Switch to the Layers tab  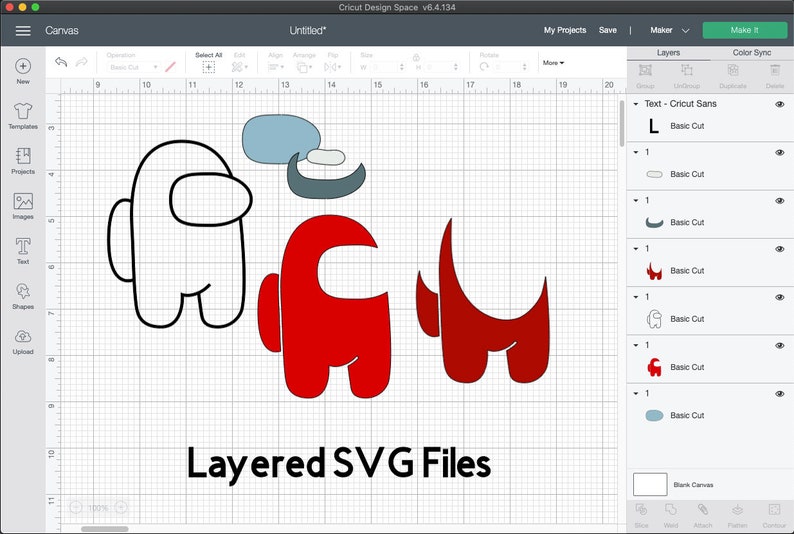click(668, 53)
